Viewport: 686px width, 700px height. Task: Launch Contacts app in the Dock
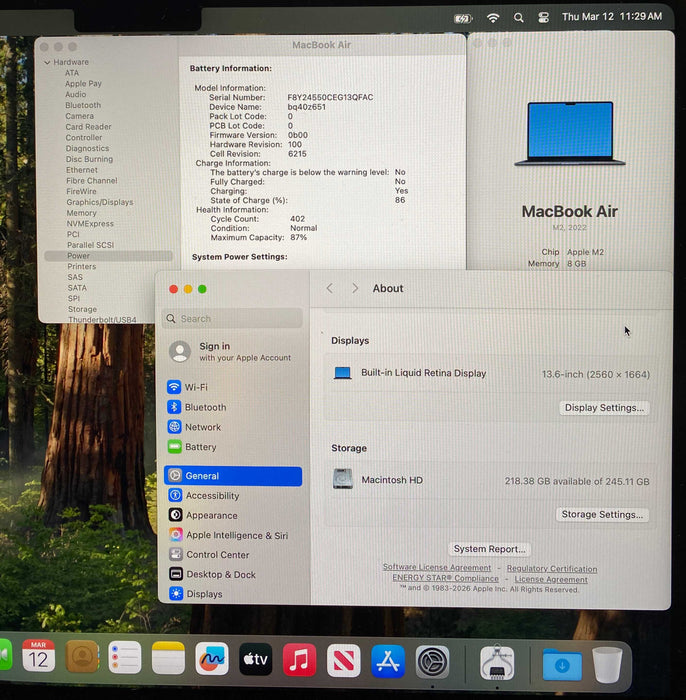[x=82, y=657]
